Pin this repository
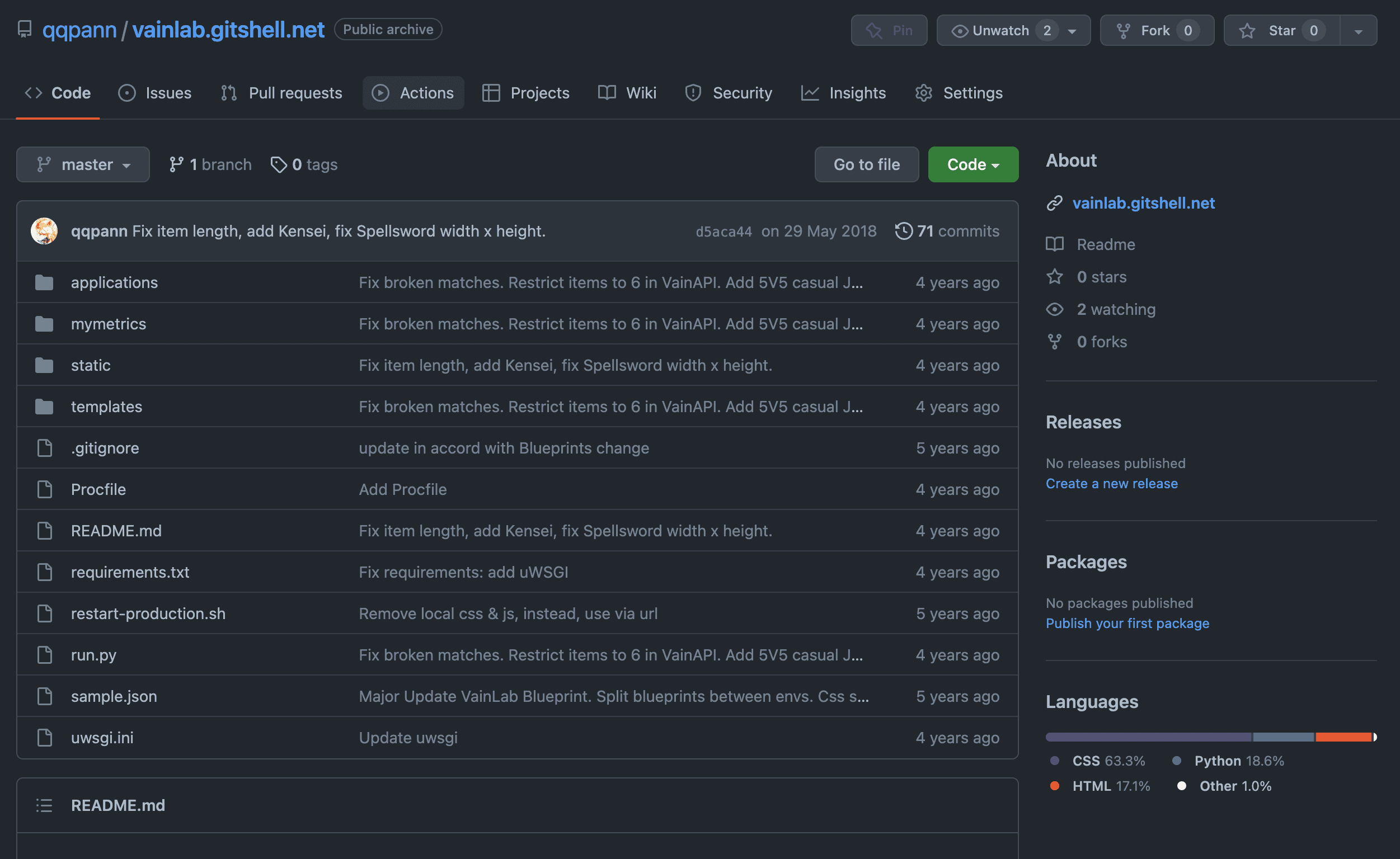 [x=889, y=30]
